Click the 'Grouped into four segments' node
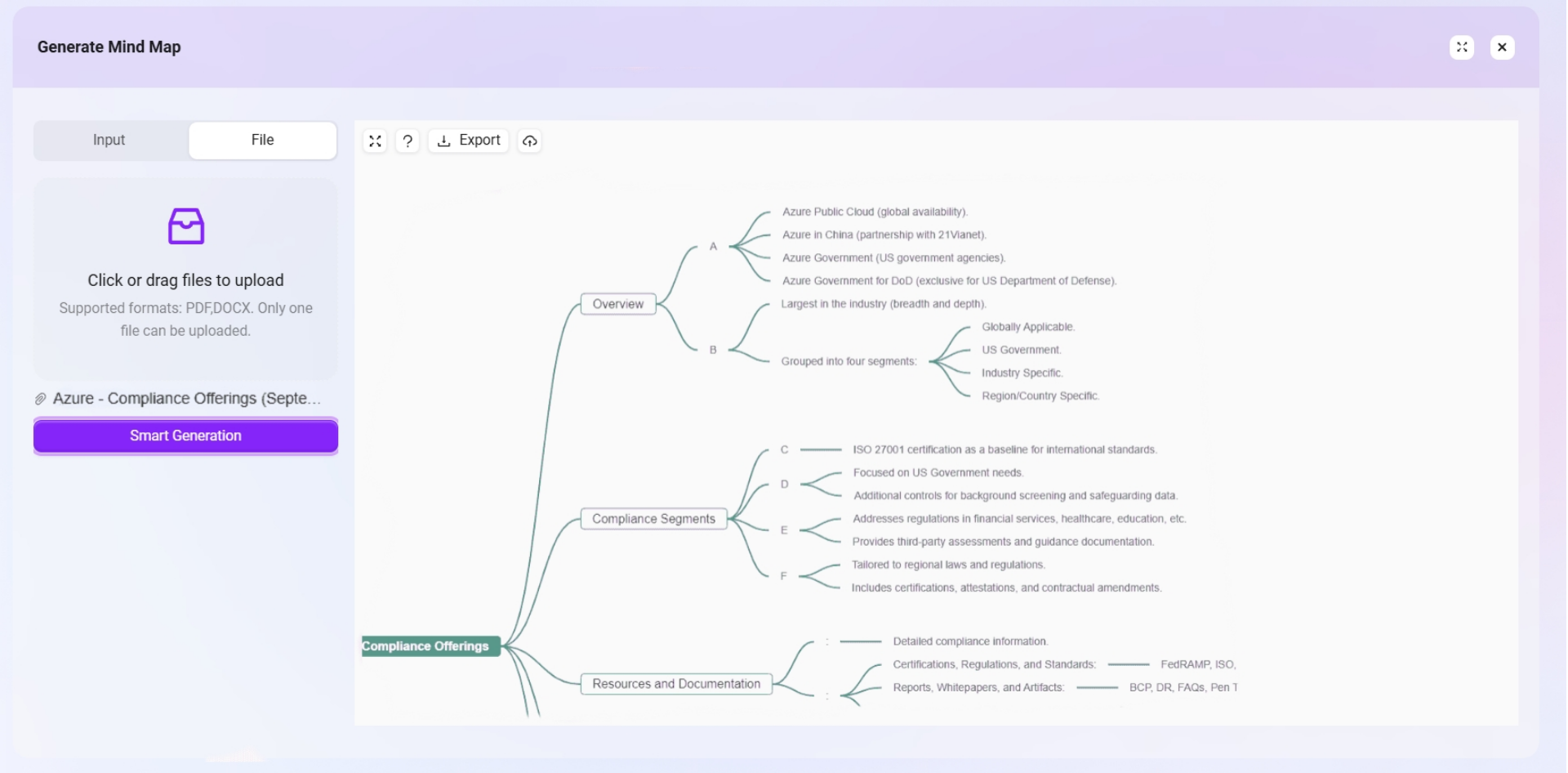This screenshot has height=773, width=1568. coord(849,361)
